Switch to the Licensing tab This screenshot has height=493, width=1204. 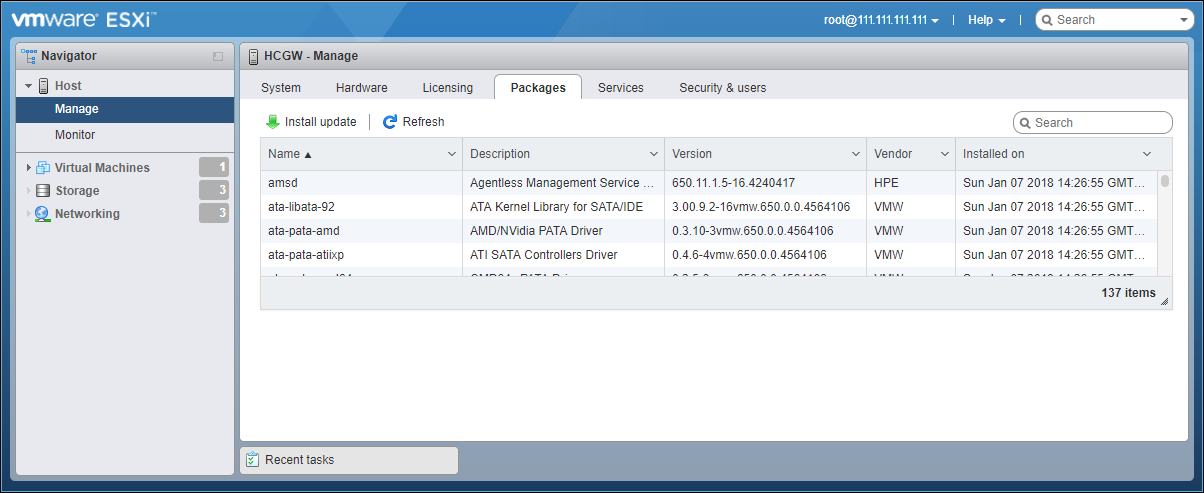[x=448, y=88]
